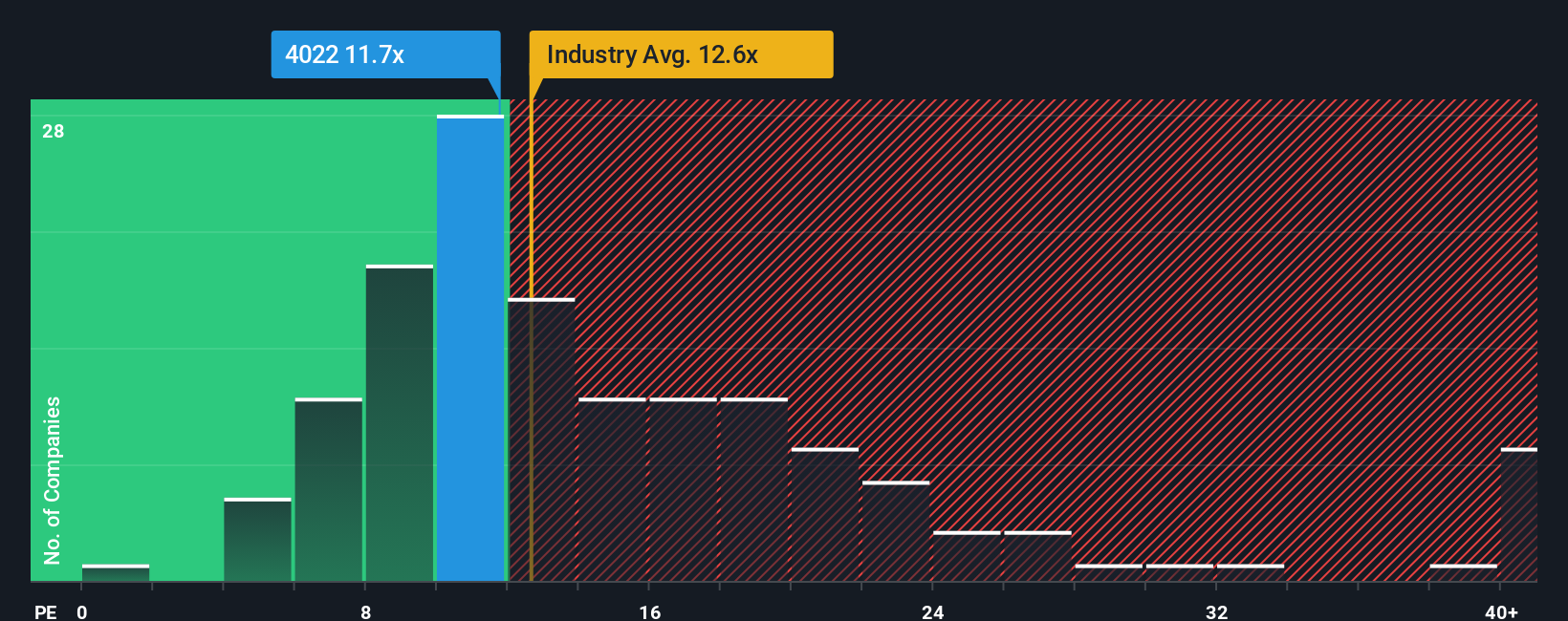
Task: Click the '16' x-axis tick label
Action: coord(650,611)
